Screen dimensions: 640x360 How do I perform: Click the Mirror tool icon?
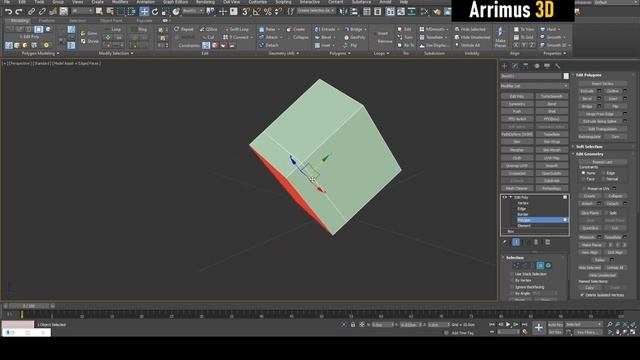(343, 12)
